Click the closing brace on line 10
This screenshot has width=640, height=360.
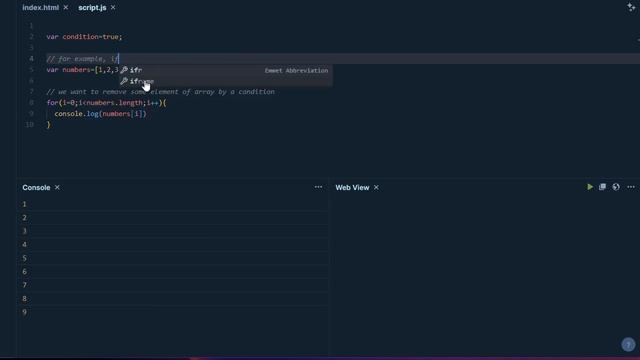[49, 125]
